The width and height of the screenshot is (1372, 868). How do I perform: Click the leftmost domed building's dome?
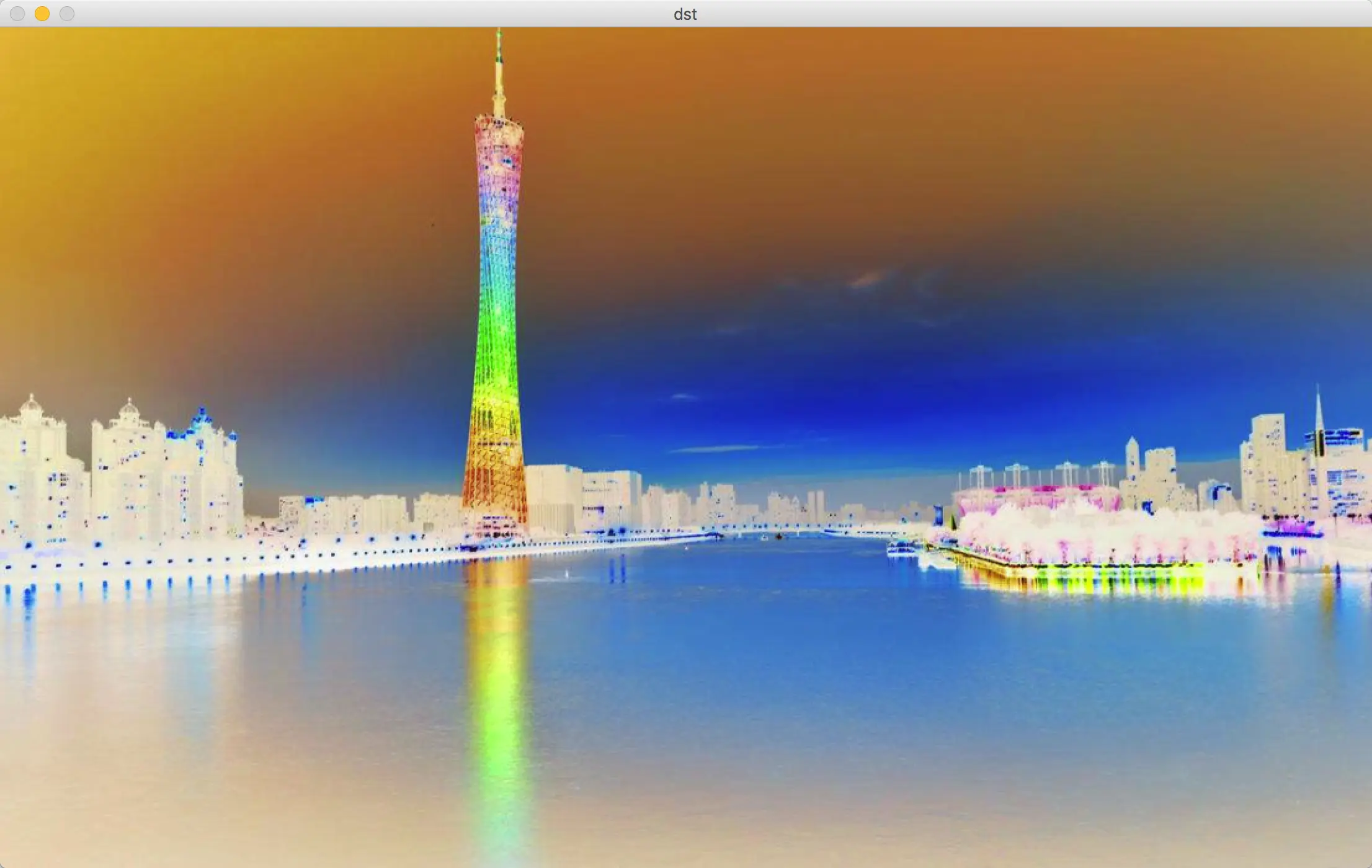click(x=30, y=405)
